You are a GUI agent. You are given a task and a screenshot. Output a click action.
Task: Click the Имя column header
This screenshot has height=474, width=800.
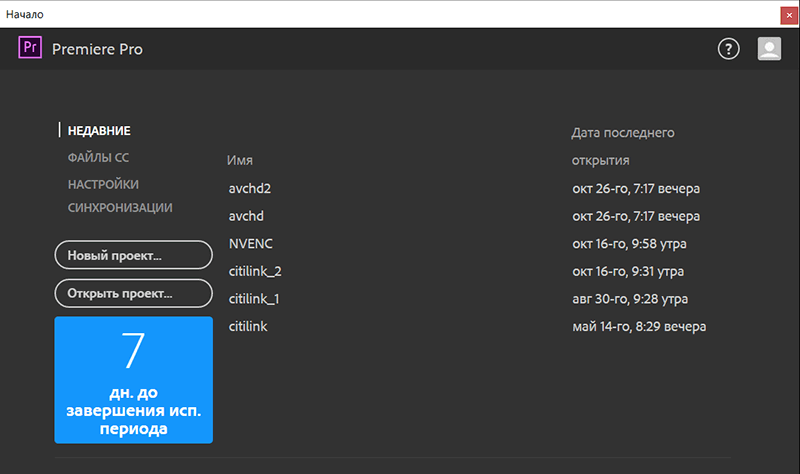point(240,160)
